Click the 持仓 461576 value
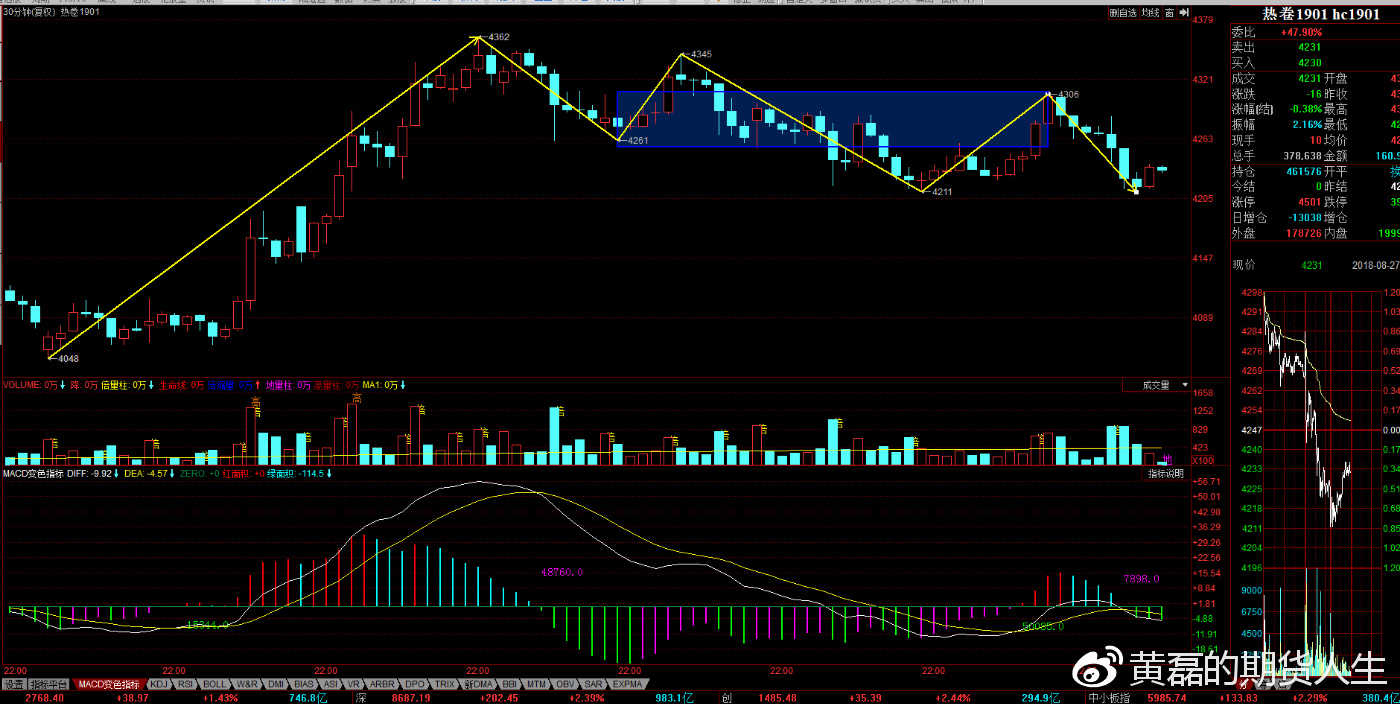1400x704 pixels. coord(1304,171)
